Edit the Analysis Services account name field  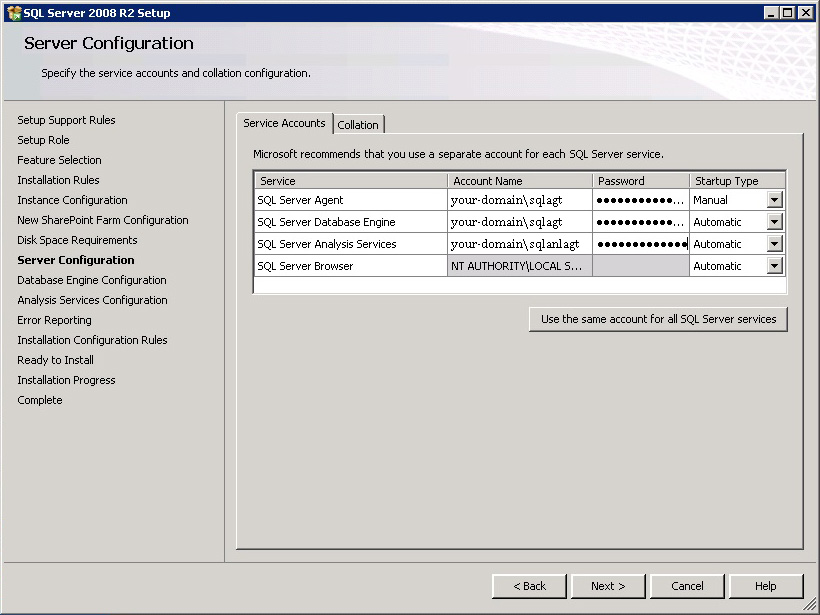pos(520,244)
